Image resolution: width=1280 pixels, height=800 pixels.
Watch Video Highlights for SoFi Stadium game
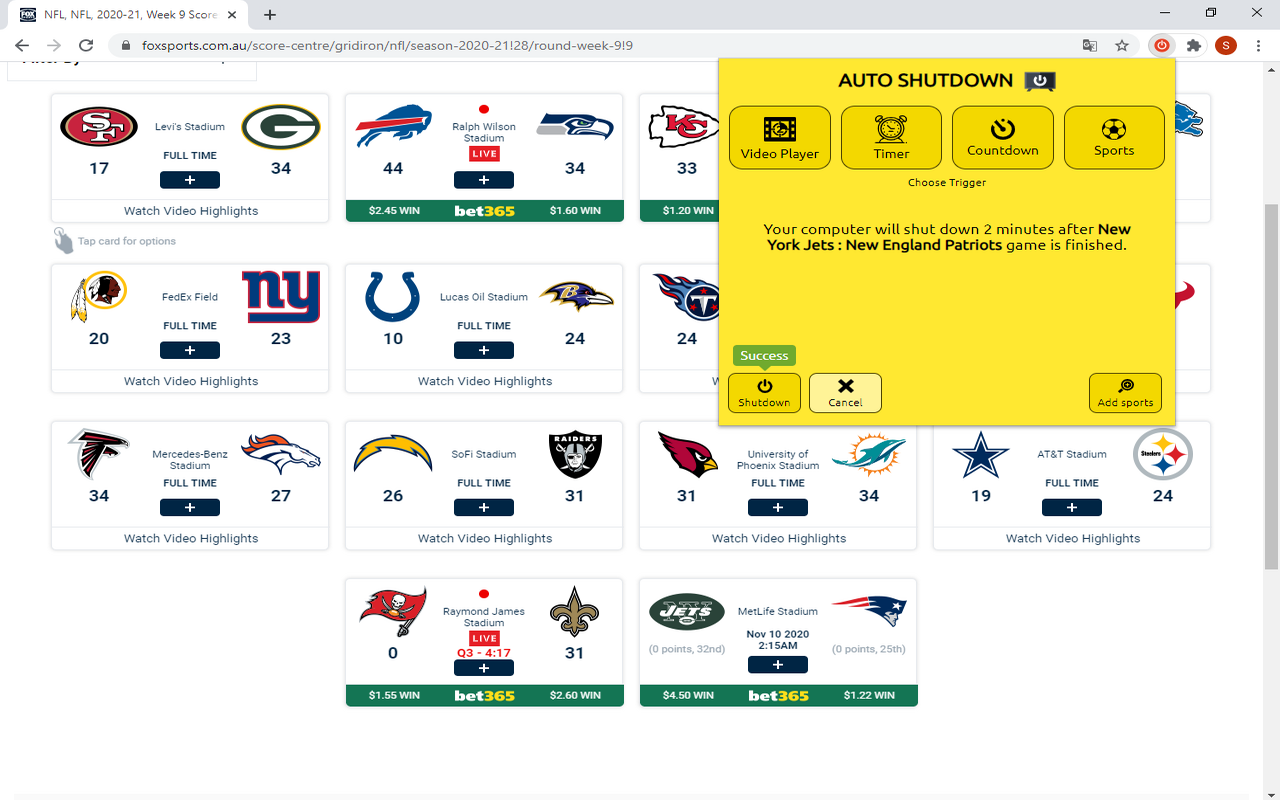click(x=485, y=538)
